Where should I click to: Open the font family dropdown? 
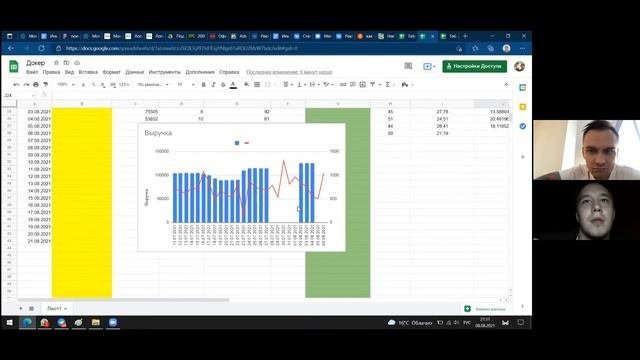coord(153,84)
